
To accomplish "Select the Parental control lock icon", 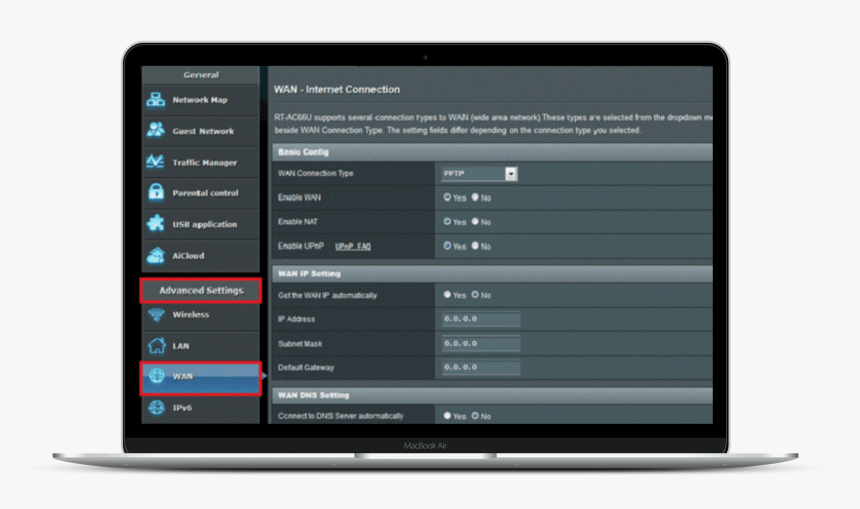I will (x=156, y=192).
